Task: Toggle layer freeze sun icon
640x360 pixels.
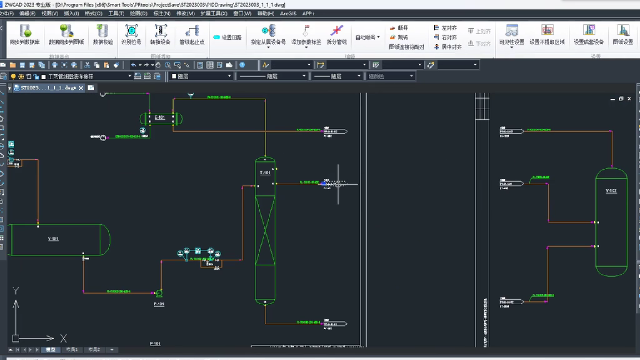Action: (x=21, y=76)
